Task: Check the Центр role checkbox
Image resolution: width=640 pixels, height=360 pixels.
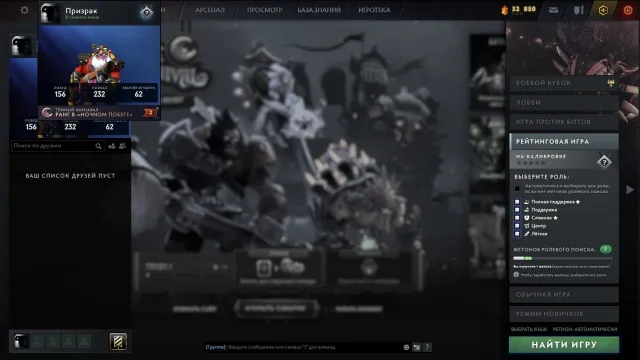Action: (x=517, y=226)
